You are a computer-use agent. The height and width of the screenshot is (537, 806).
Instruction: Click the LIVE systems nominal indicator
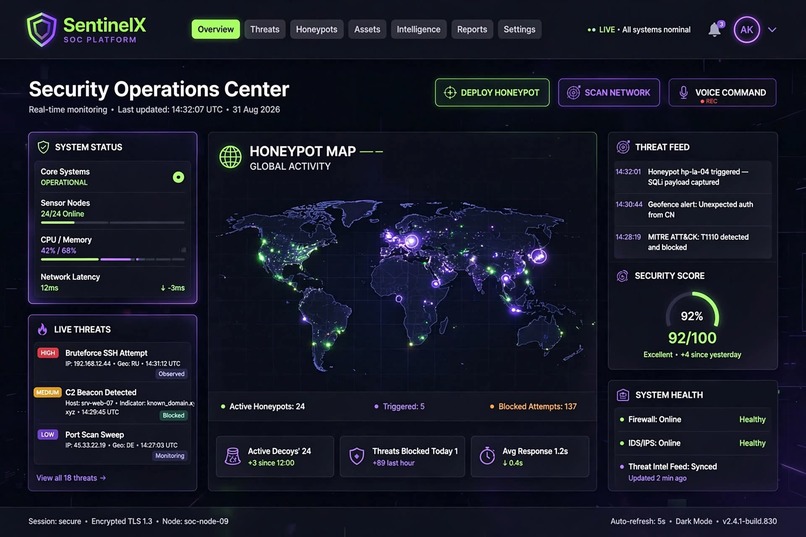[x=639, y=30]
